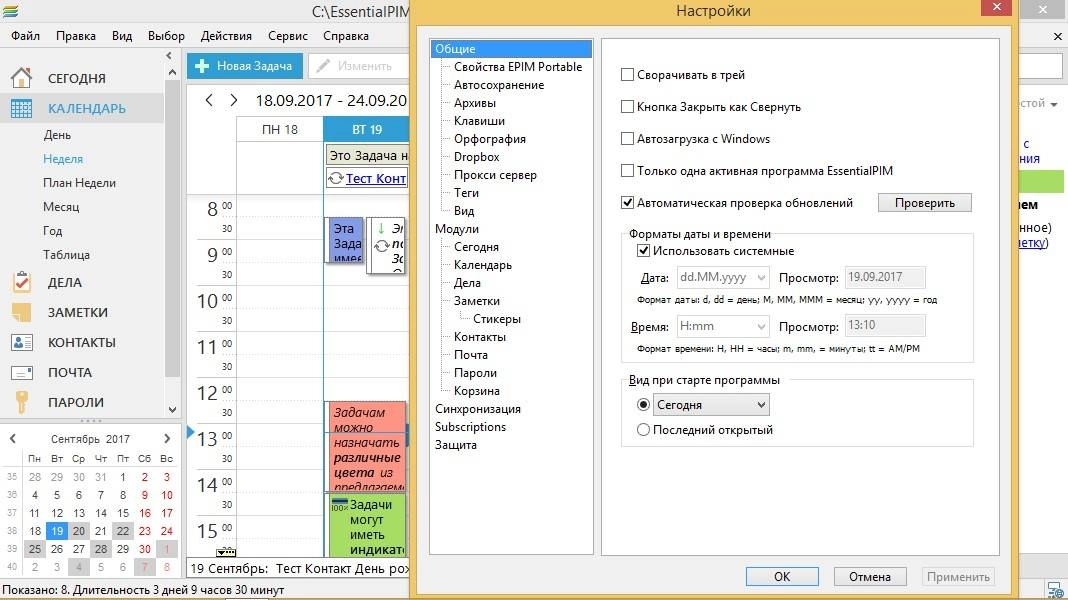Open the Файл menu

25,36
